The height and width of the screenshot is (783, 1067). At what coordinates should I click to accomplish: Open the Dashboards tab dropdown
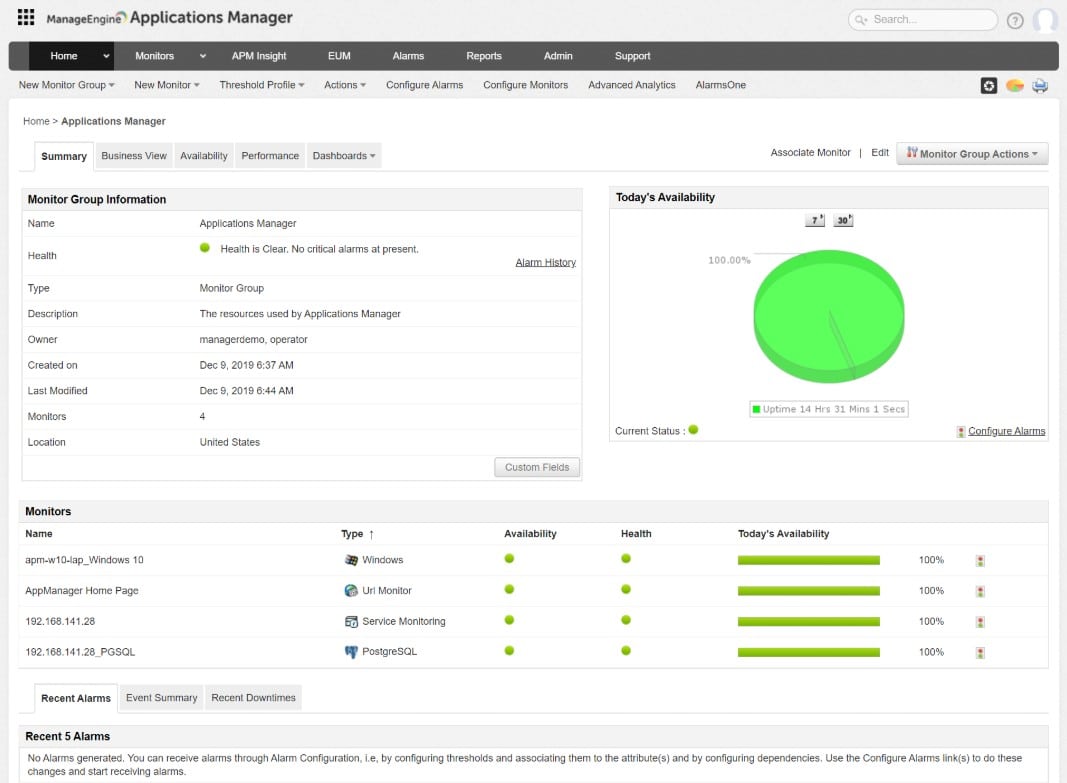coord(344,156)
